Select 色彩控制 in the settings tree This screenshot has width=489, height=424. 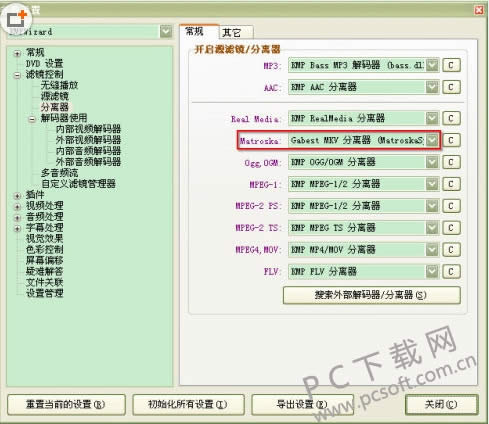45,249
